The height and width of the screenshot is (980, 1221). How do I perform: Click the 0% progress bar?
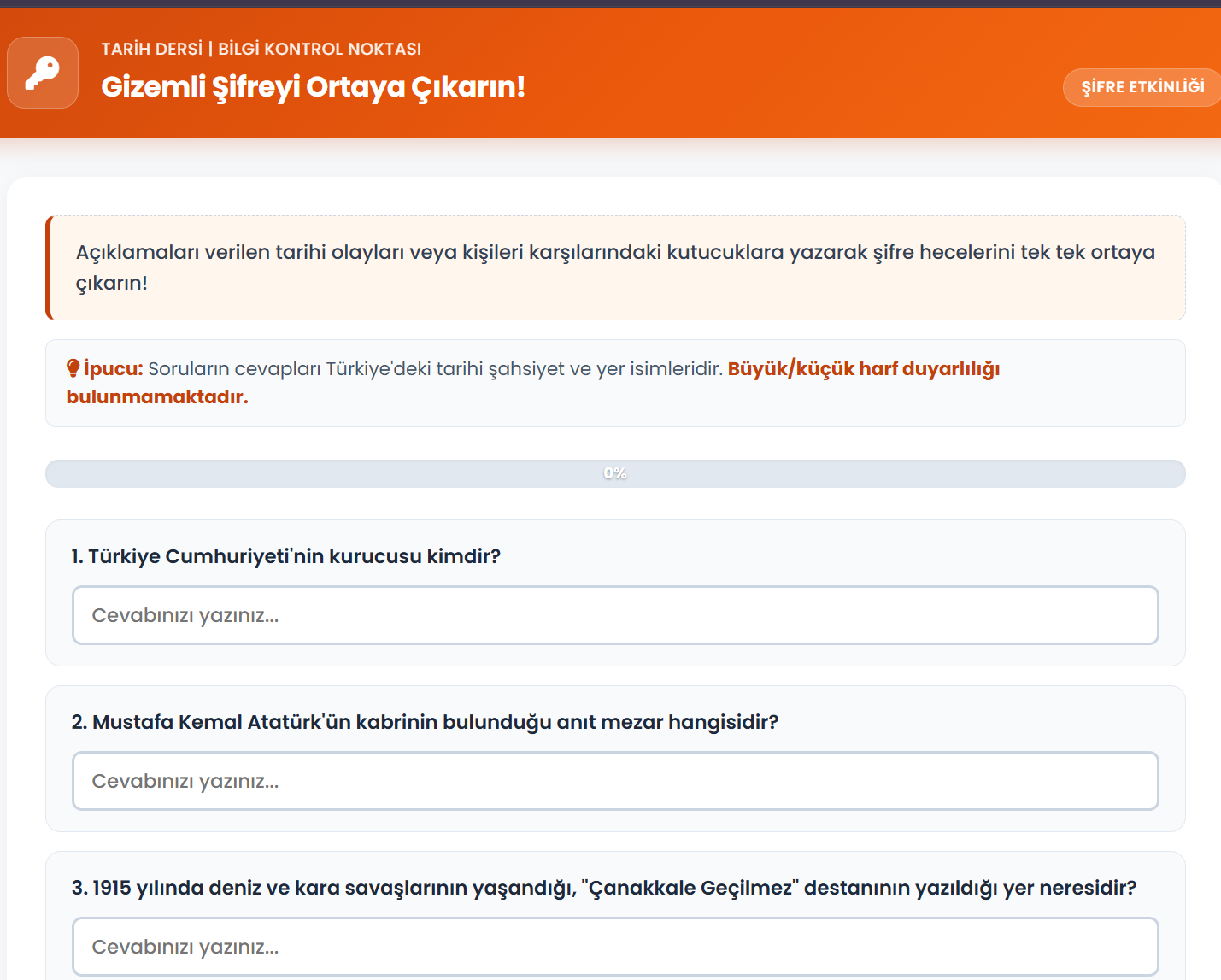click(615, 473)
